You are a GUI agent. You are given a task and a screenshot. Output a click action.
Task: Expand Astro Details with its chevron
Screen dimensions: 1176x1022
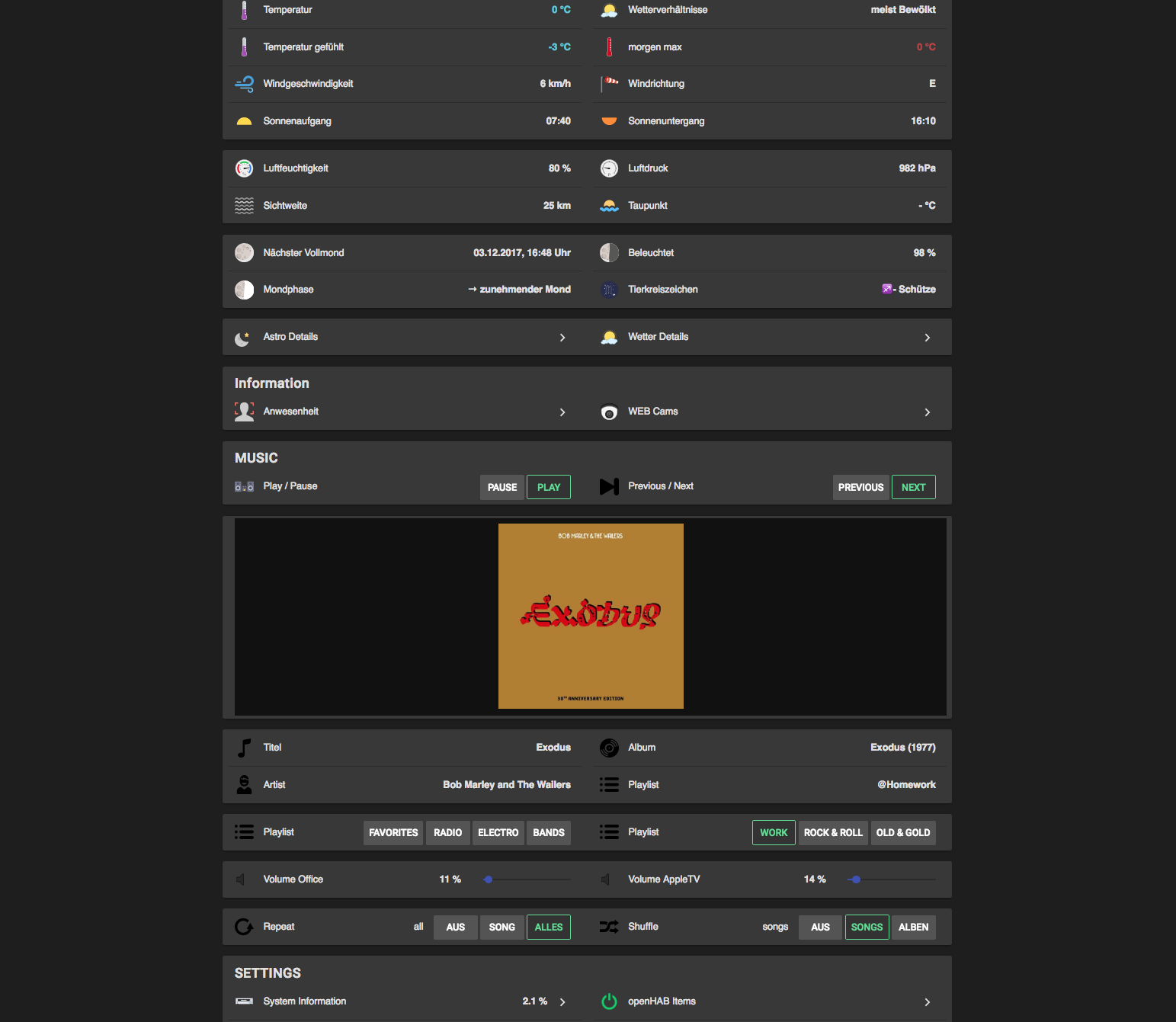[562, 338]
